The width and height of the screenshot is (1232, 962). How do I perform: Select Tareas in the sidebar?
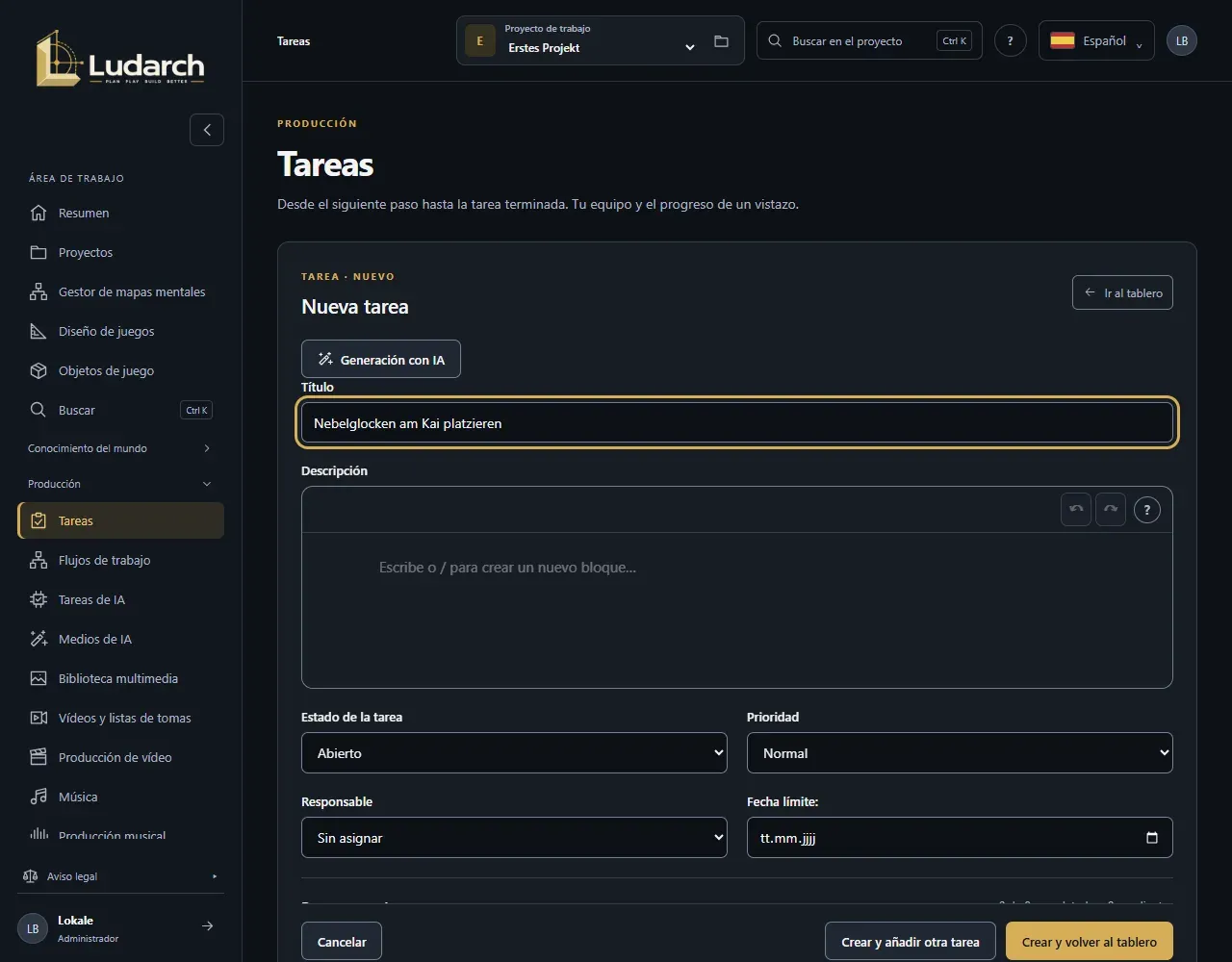(120, 520)
